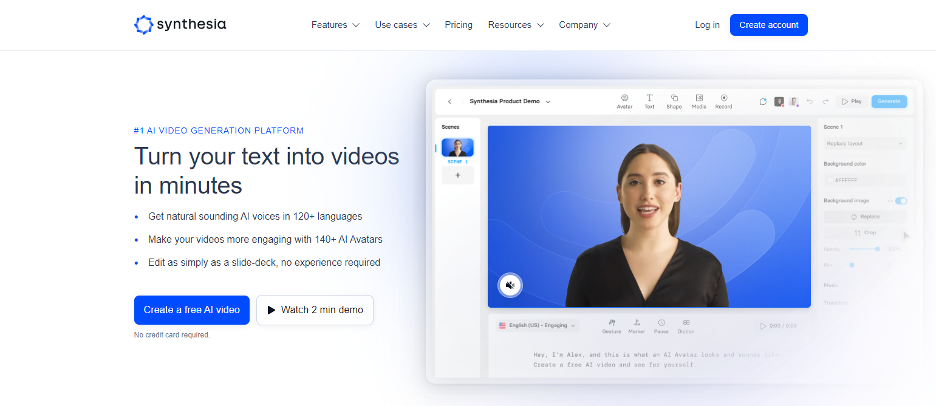Screen dimensions: 936x406
Task: Unmute the video with the speaker icon
Action: (x=510, y=285)
